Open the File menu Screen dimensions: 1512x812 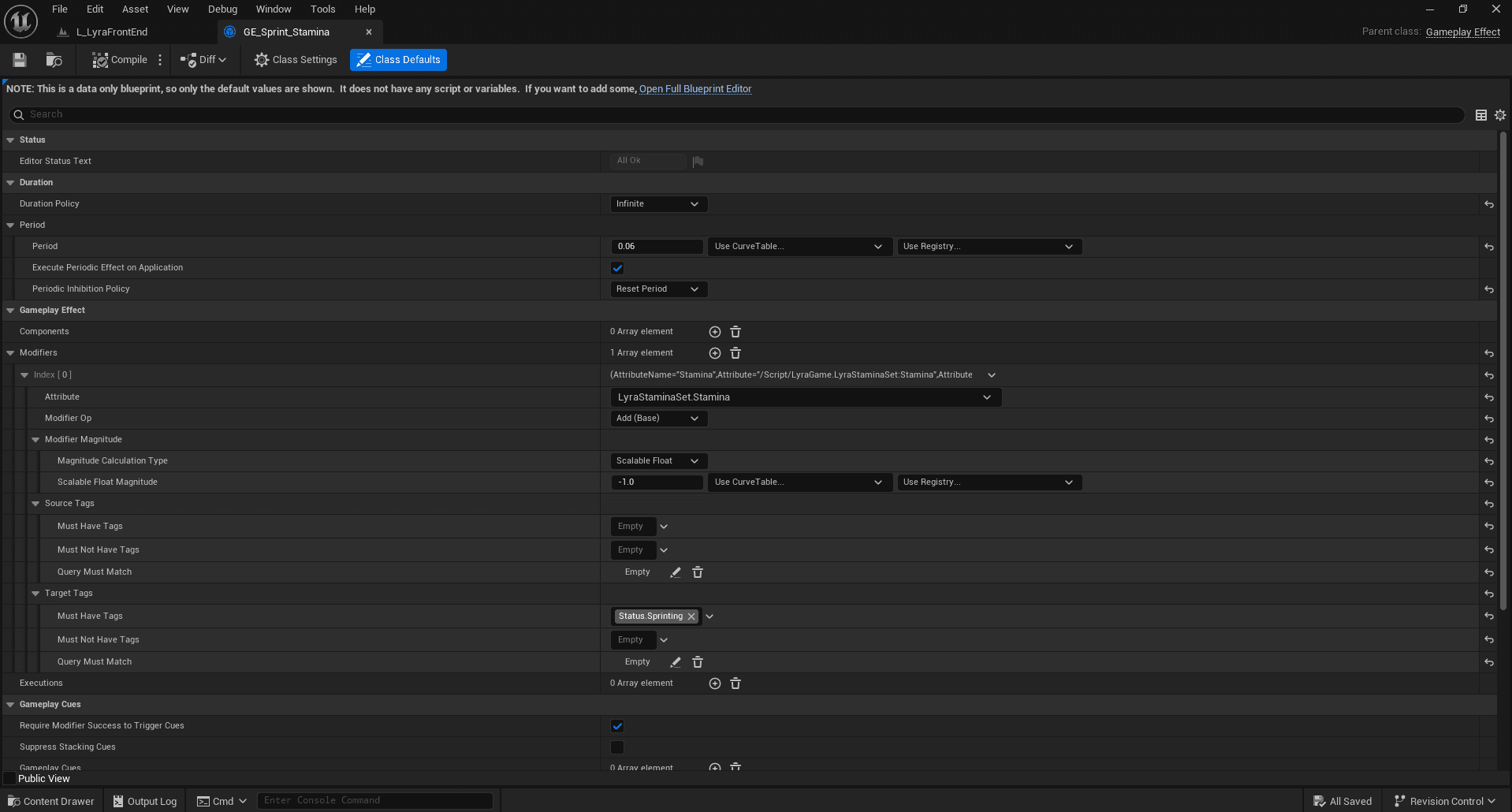60,9
